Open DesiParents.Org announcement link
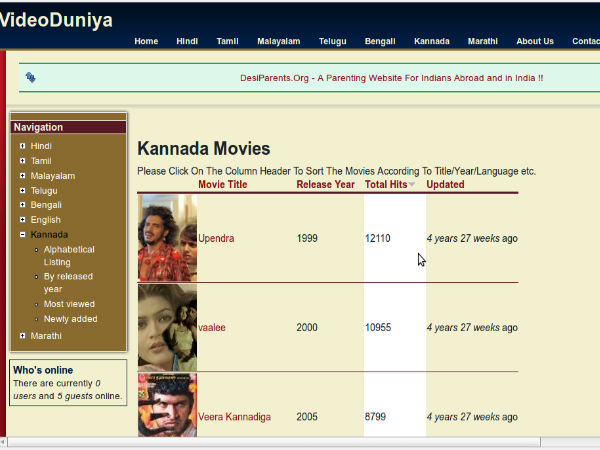The height and width of the screenshot is (450, 600). 391,78
